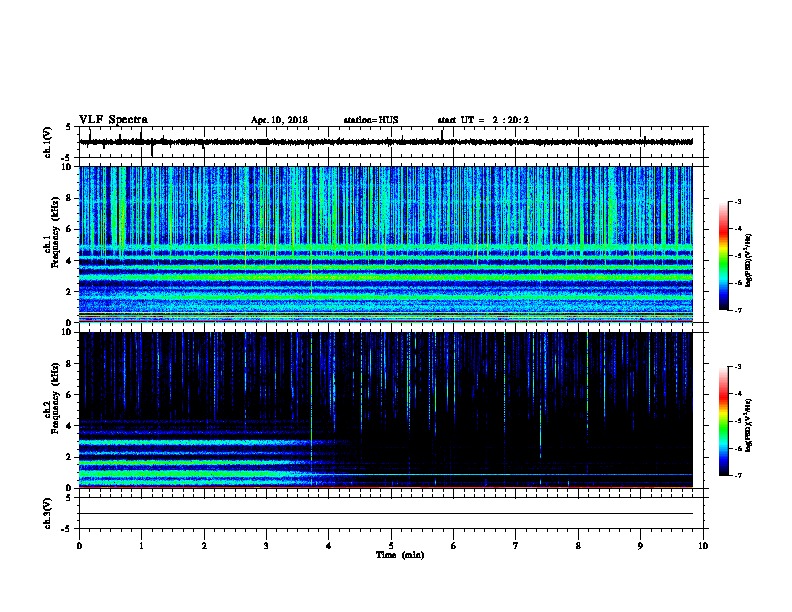The image size is (792, 612).
Task: Click the "10" kHz tick on ch.1 frequency axis
Action: click(x=68, y=167)
